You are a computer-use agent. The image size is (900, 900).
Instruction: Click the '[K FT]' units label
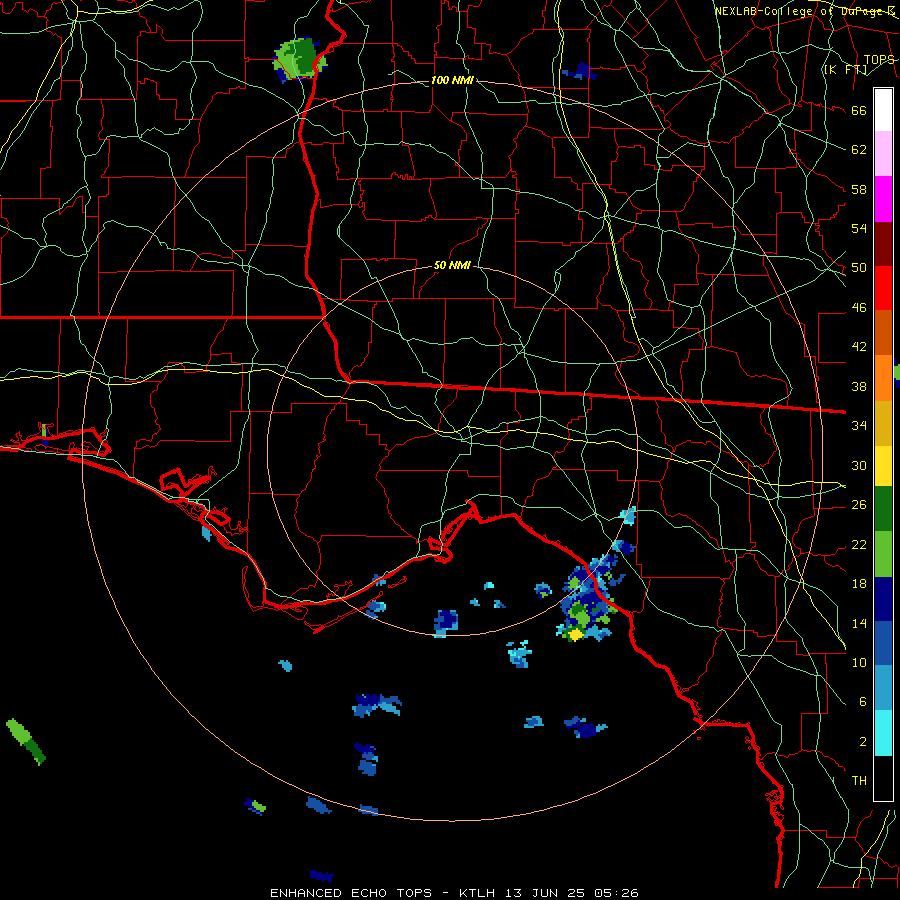pyautogui.click(x=845, y=69)
